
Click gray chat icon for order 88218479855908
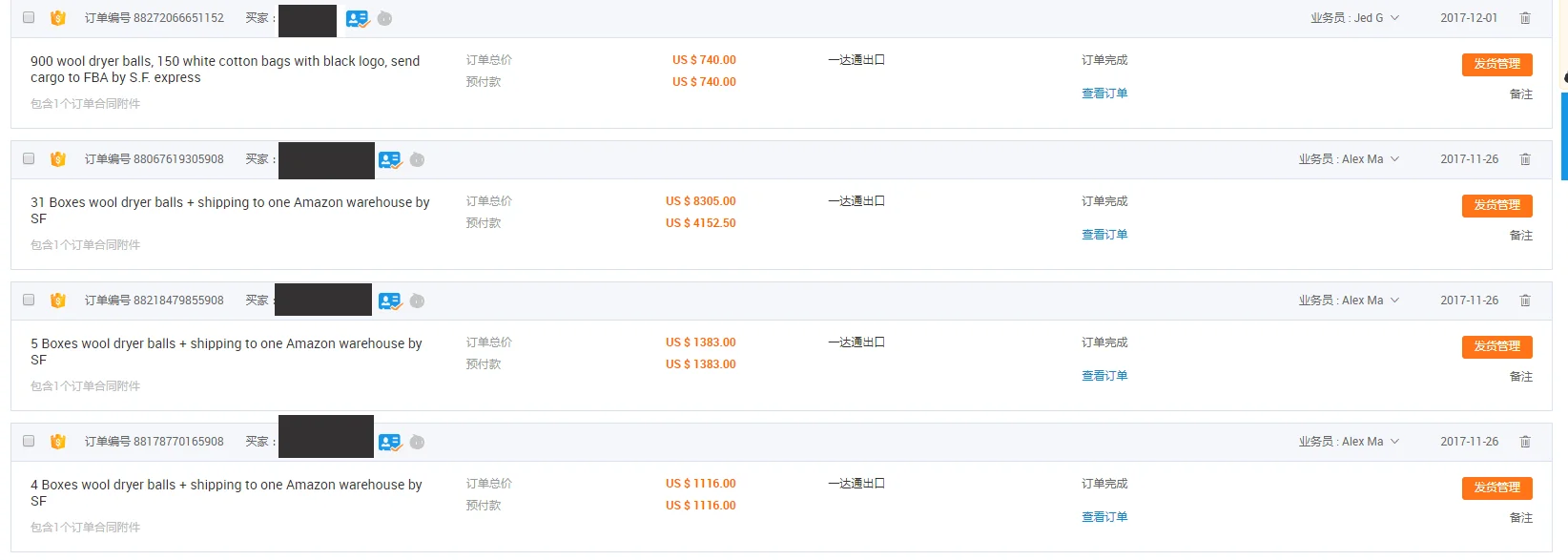[x=417, y=301]
